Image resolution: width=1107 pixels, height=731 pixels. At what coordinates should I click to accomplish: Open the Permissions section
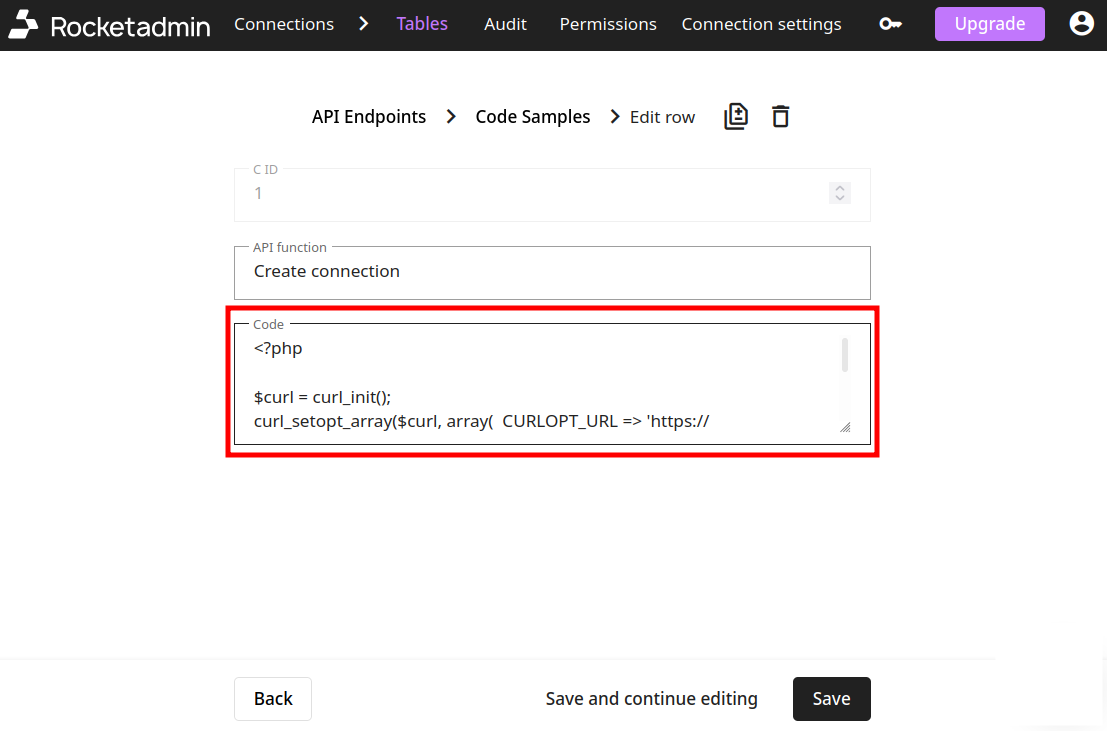[607, 23]
